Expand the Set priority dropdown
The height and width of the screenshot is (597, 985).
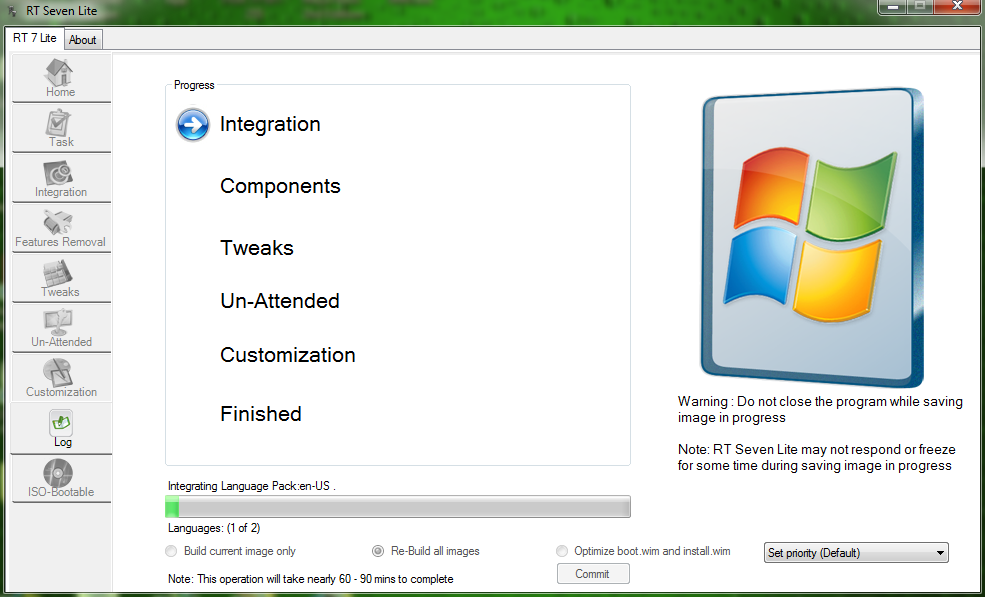pyautogui.click(x=856, y=553)
